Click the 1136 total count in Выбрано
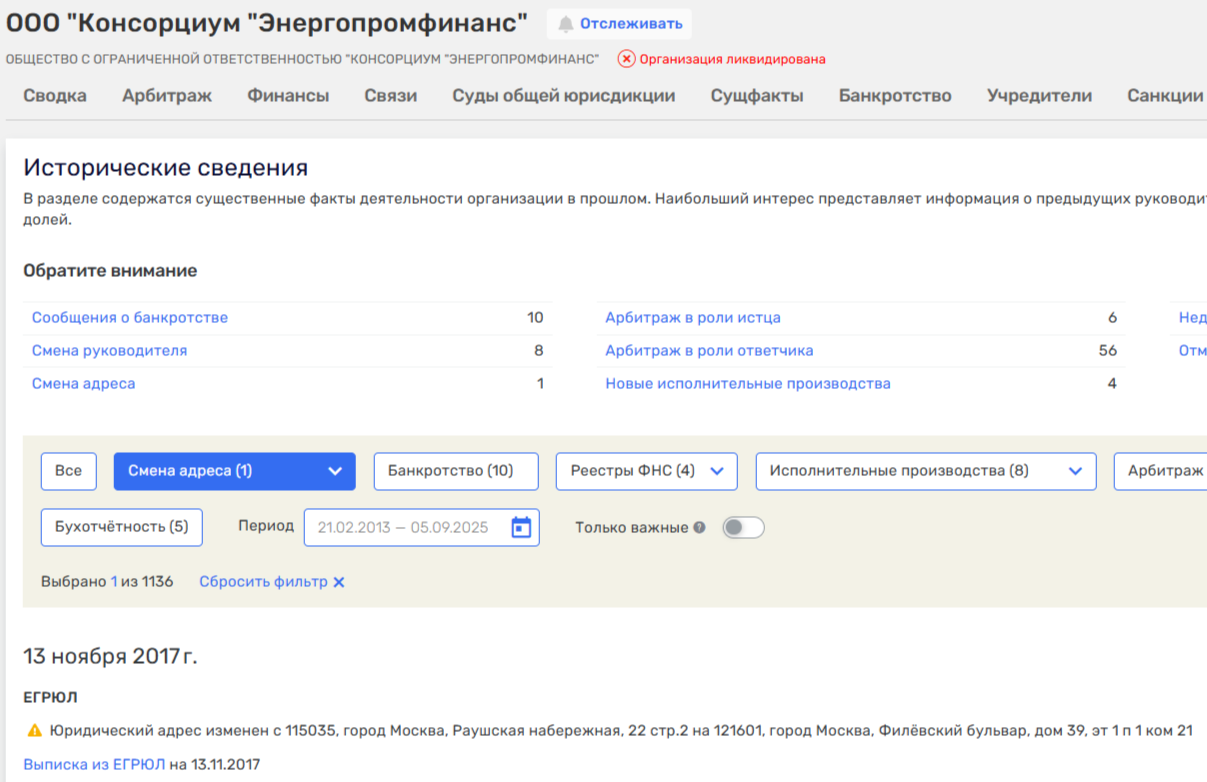The image size is (1207, 782). click(157, 582)
